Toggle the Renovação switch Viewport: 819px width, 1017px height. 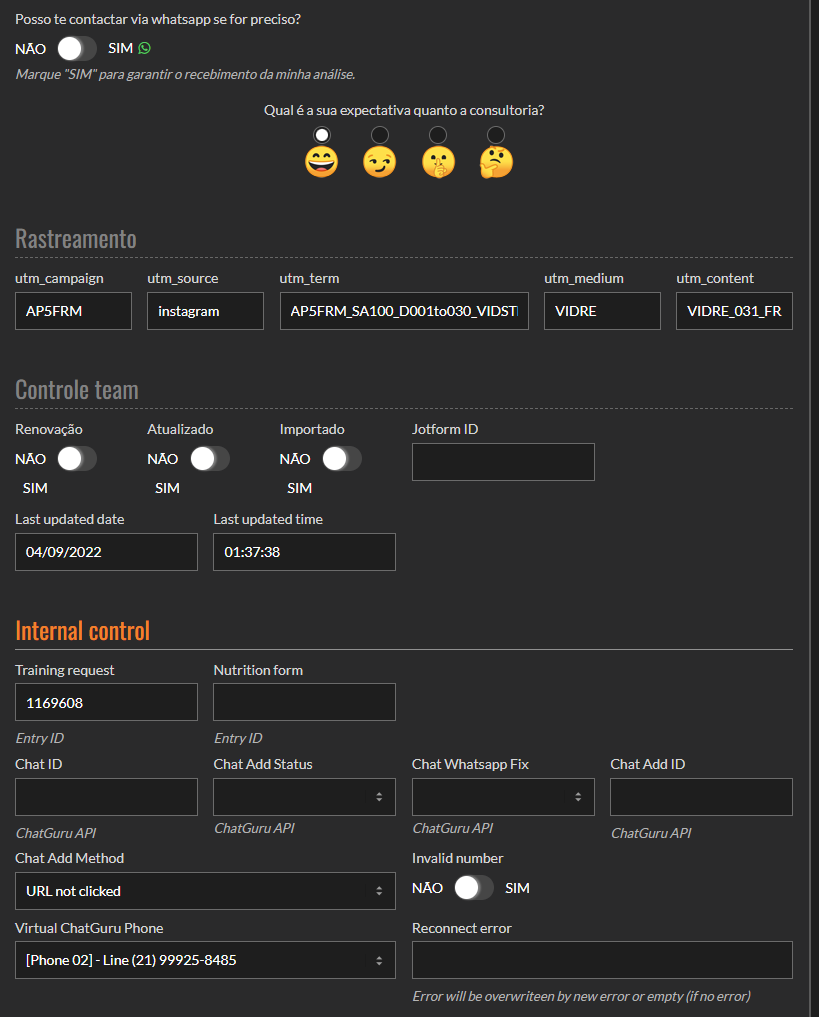pos(77,459)
